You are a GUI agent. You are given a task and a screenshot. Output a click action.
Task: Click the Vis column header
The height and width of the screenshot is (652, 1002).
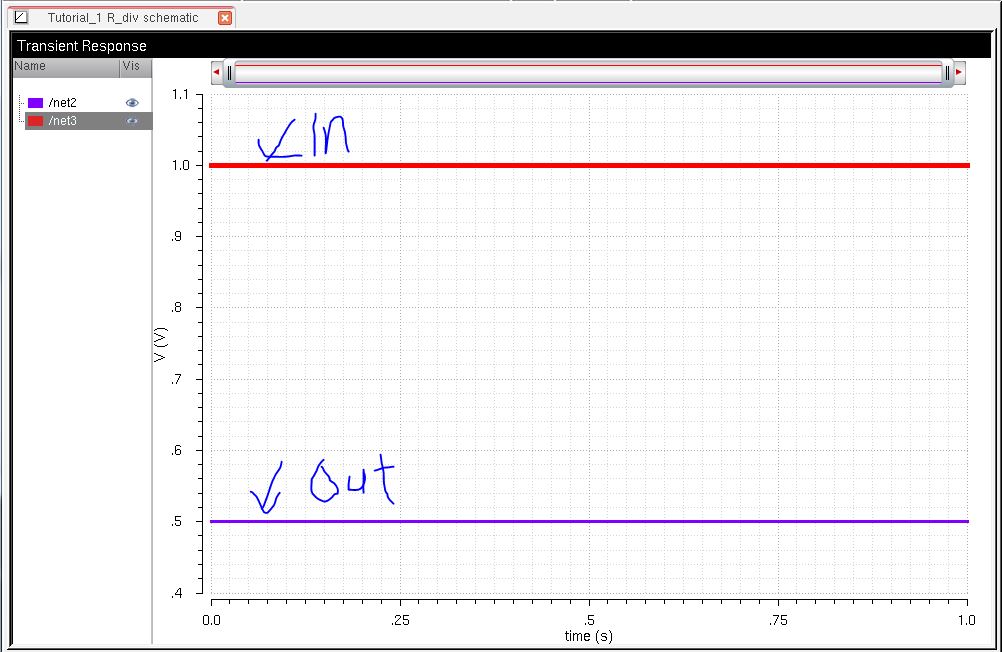(135, 66)
